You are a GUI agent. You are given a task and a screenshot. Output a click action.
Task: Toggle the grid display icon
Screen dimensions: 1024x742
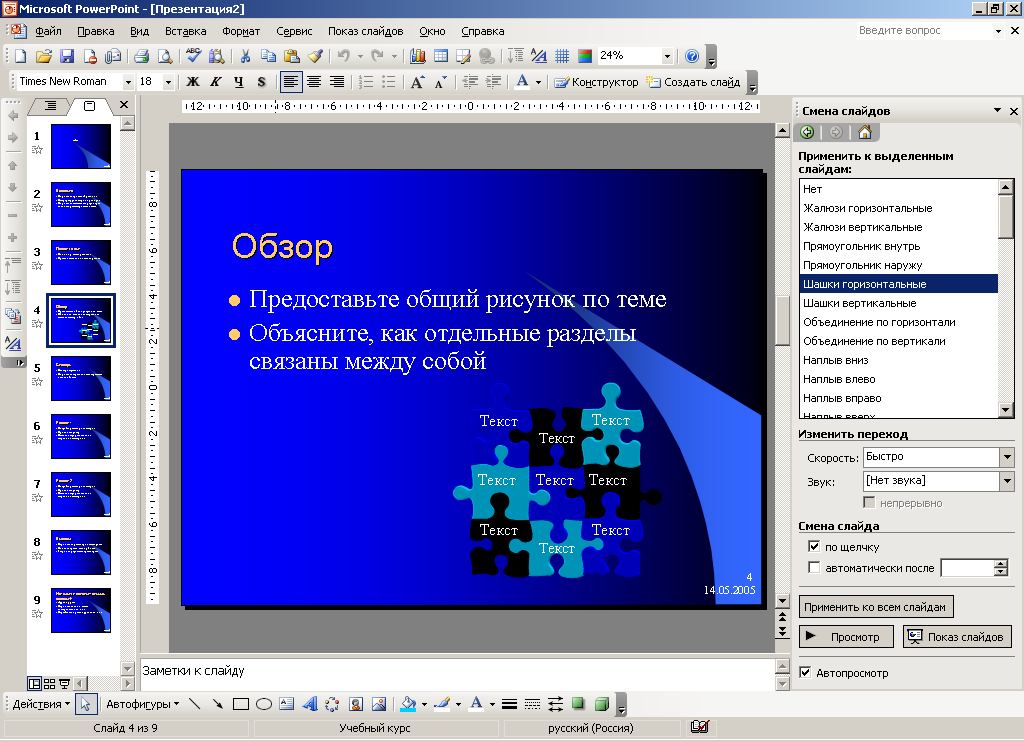[562, 56]
